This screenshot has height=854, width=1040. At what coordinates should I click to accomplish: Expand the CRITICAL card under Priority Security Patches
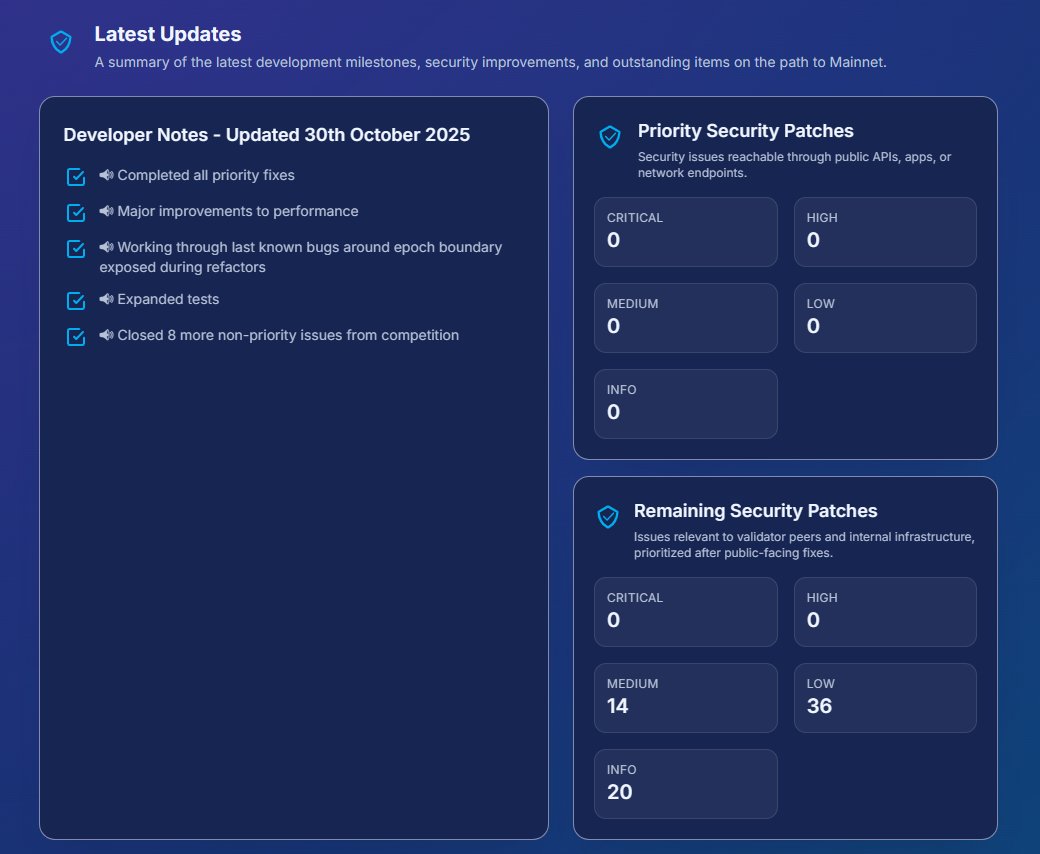pyautogui.click(x=686, y=231)
